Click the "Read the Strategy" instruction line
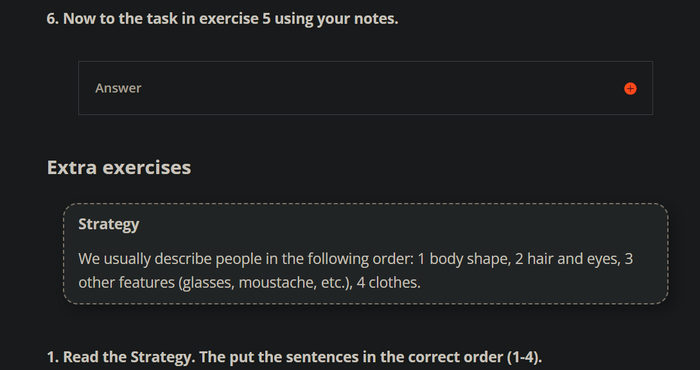 [x=294, y=357]
